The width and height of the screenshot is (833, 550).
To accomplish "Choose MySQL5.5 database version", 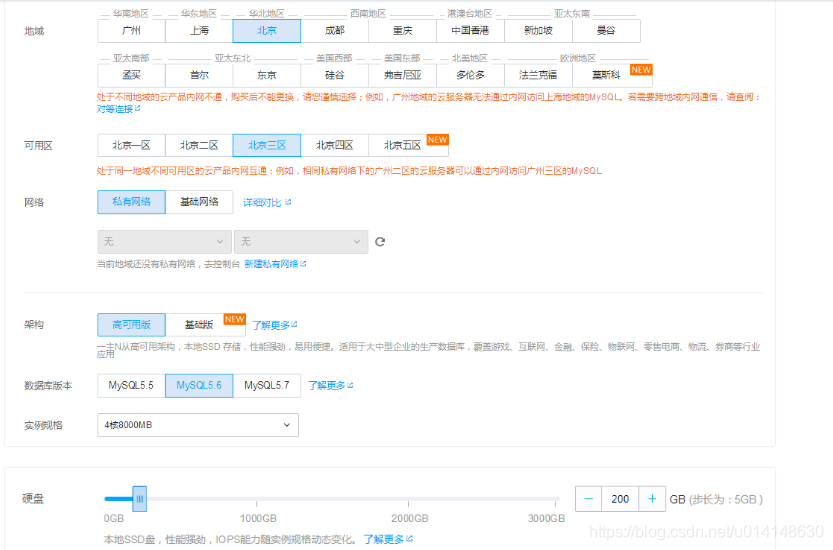I will click(131, 386).
